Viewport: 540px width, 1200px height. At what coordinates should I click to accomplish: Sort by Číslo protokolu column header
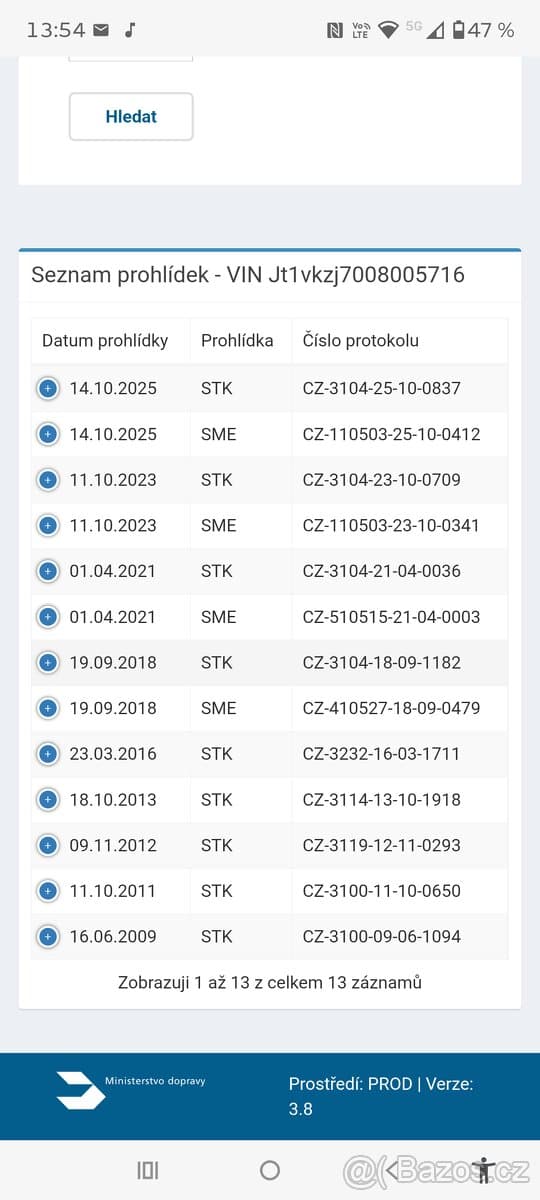click(361, 340)
